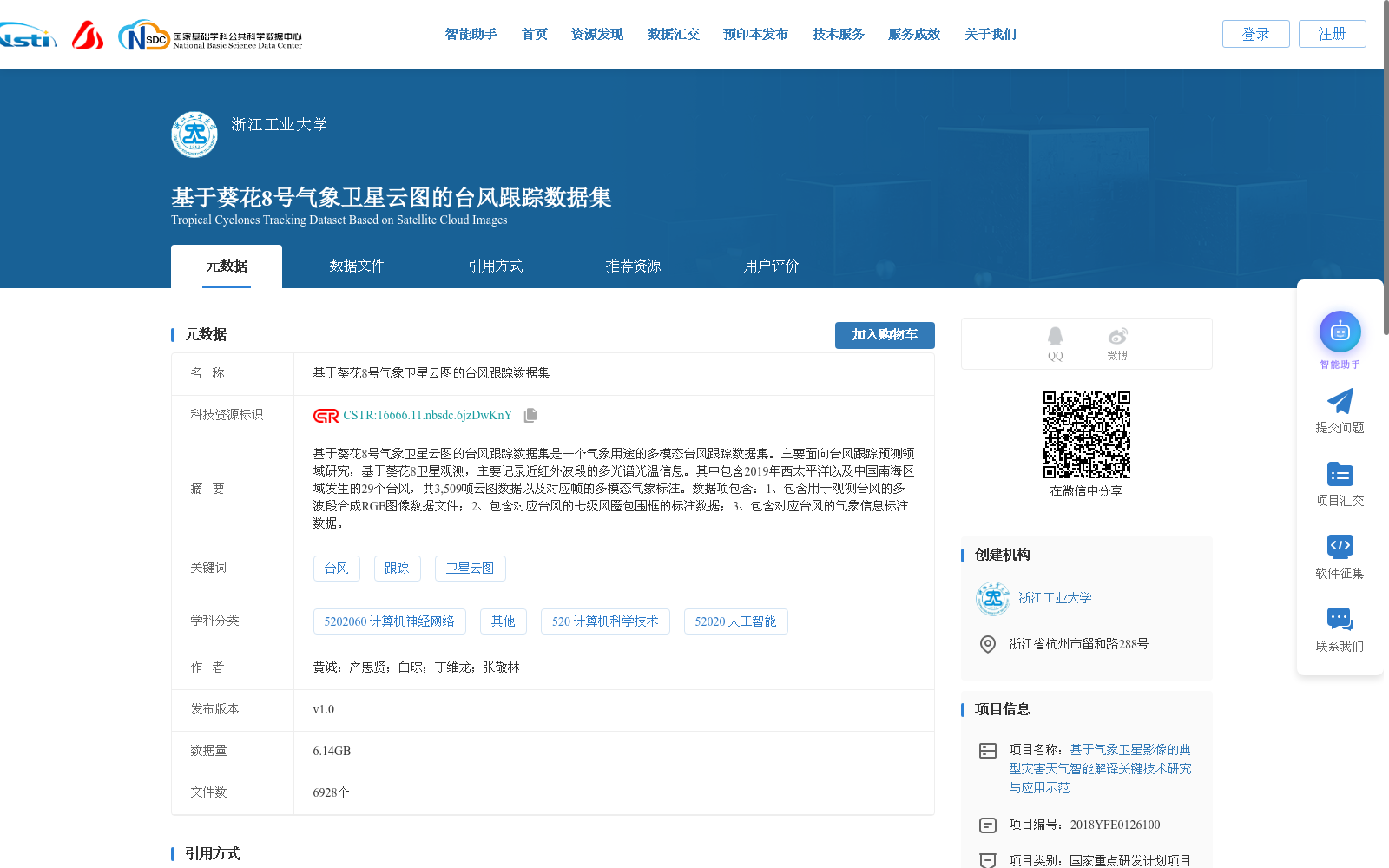Share dataset via Weibo icon
The image size is (1389, 868).
[x=1117, y=344]
